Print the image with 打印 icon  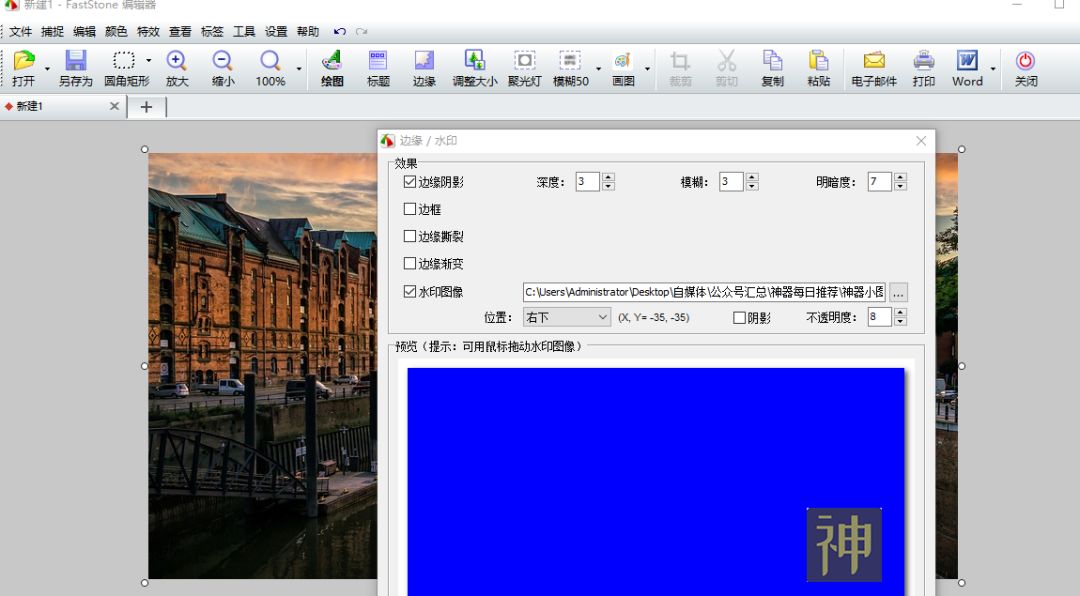[924, 68]
